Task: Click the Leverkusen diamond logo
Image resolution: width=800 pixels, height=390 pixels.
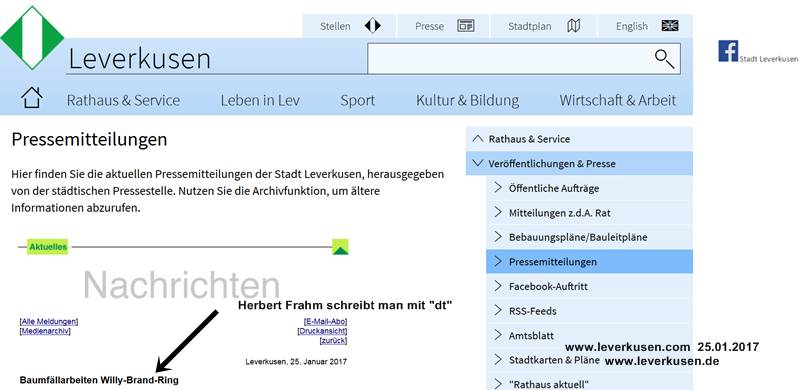Action: point(32,38)
